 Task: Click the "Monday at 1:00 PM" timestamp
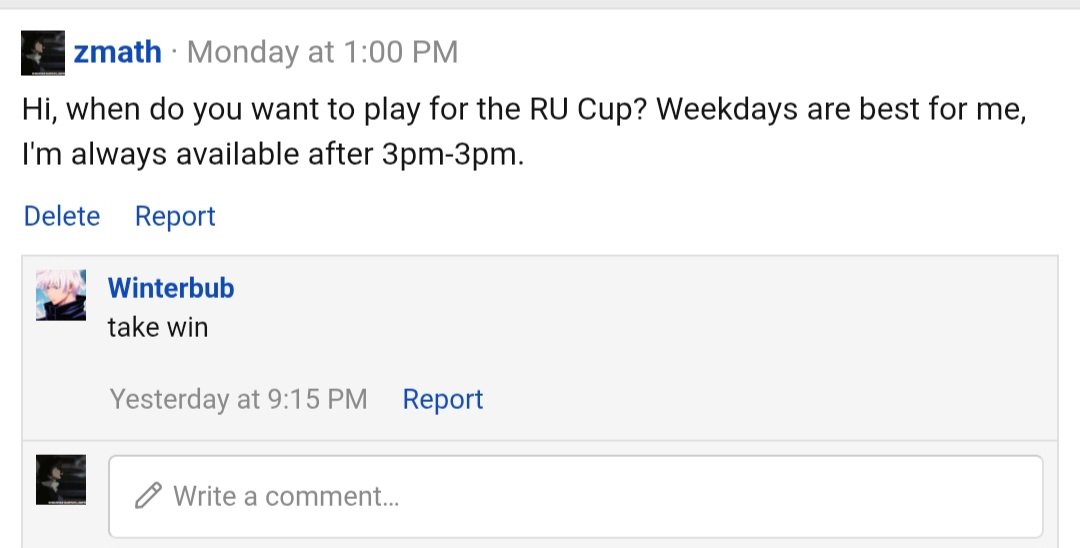point(322,52)
